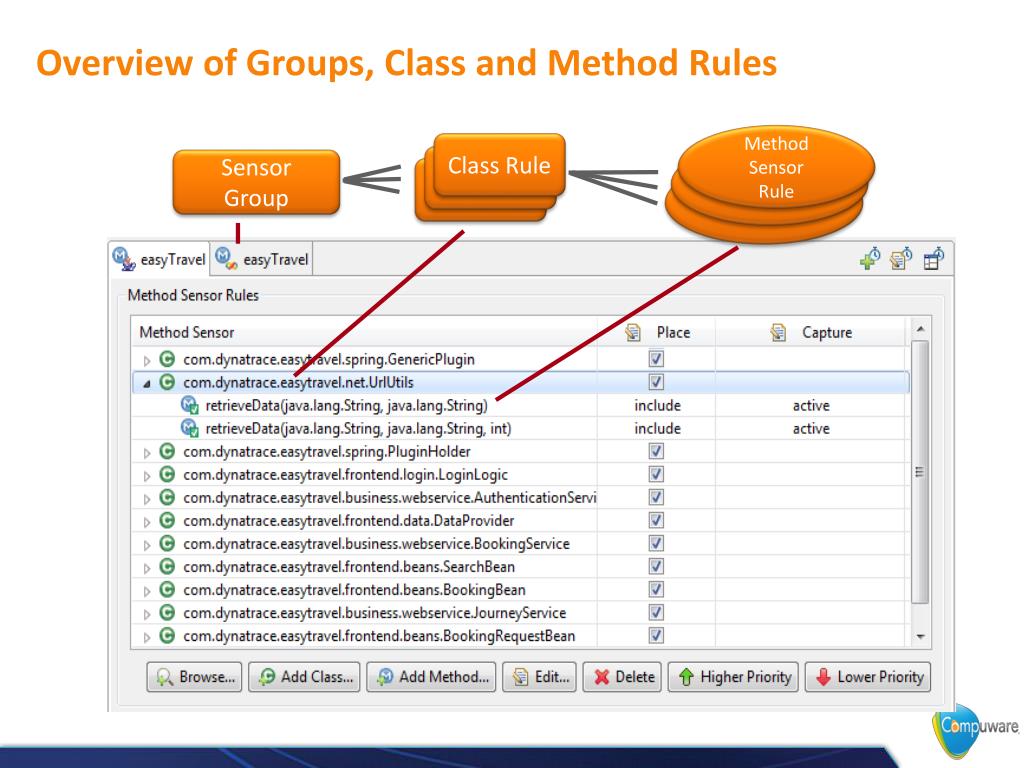The width and height of the screenshot is (1024, 768).
Task: Click the Add Class... button
Action: 304,677
